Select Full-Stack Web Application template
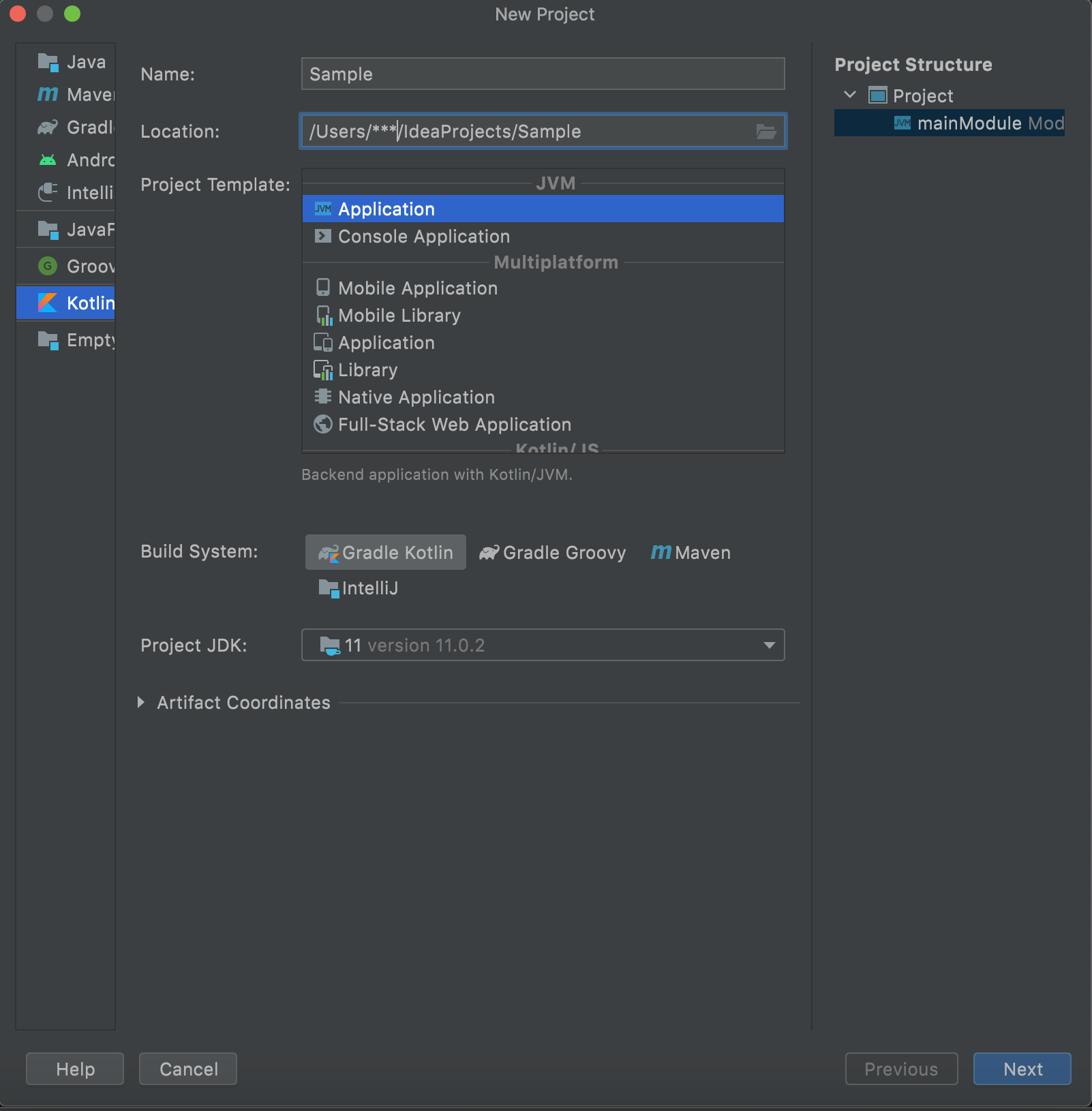Viewport: 1092px width, 1111px height. pos(543,424)
